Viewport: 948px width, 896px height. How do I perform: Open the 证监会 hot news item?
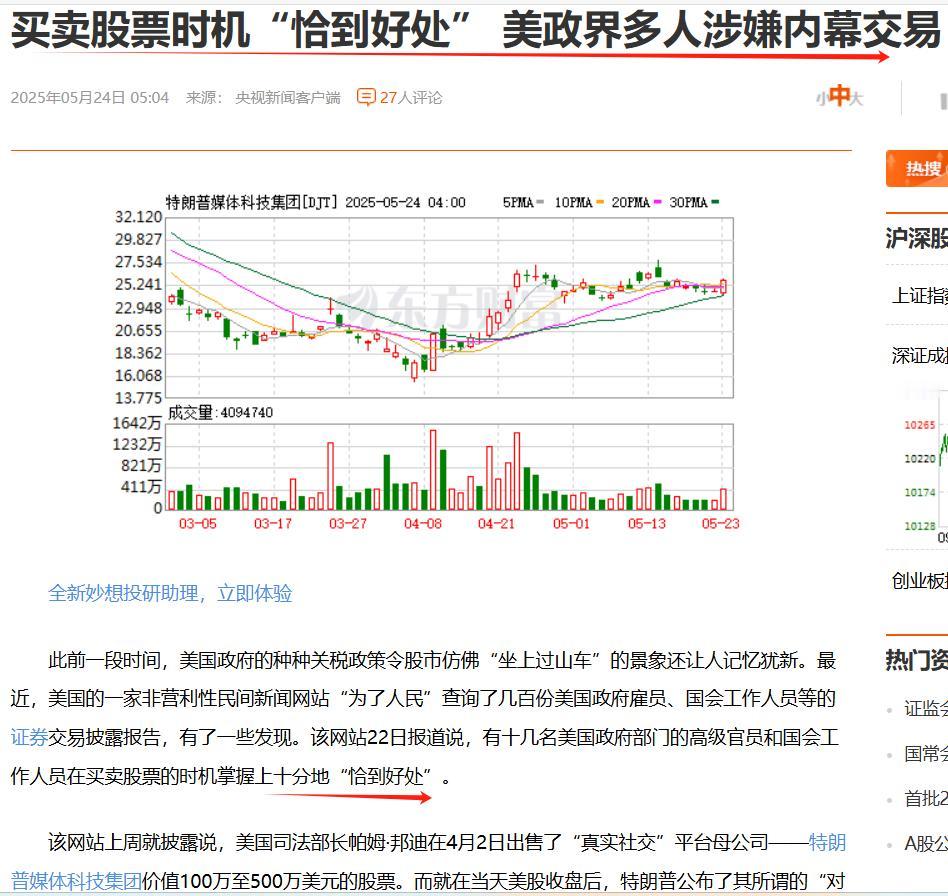point(926,708)
